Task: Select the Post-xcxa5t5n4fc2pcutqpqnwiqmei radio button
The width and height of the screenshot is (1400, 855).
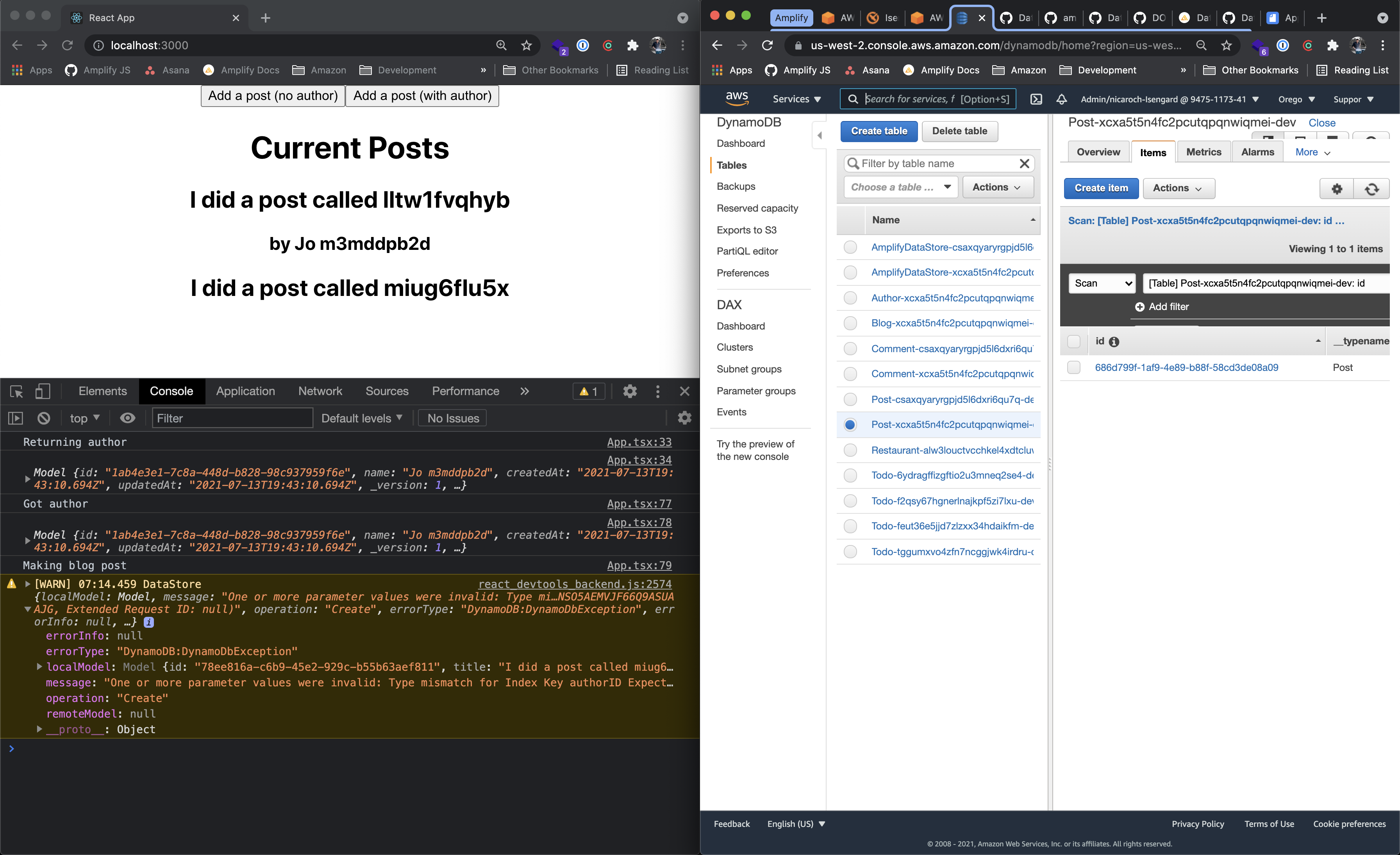Action: (850, 424)
